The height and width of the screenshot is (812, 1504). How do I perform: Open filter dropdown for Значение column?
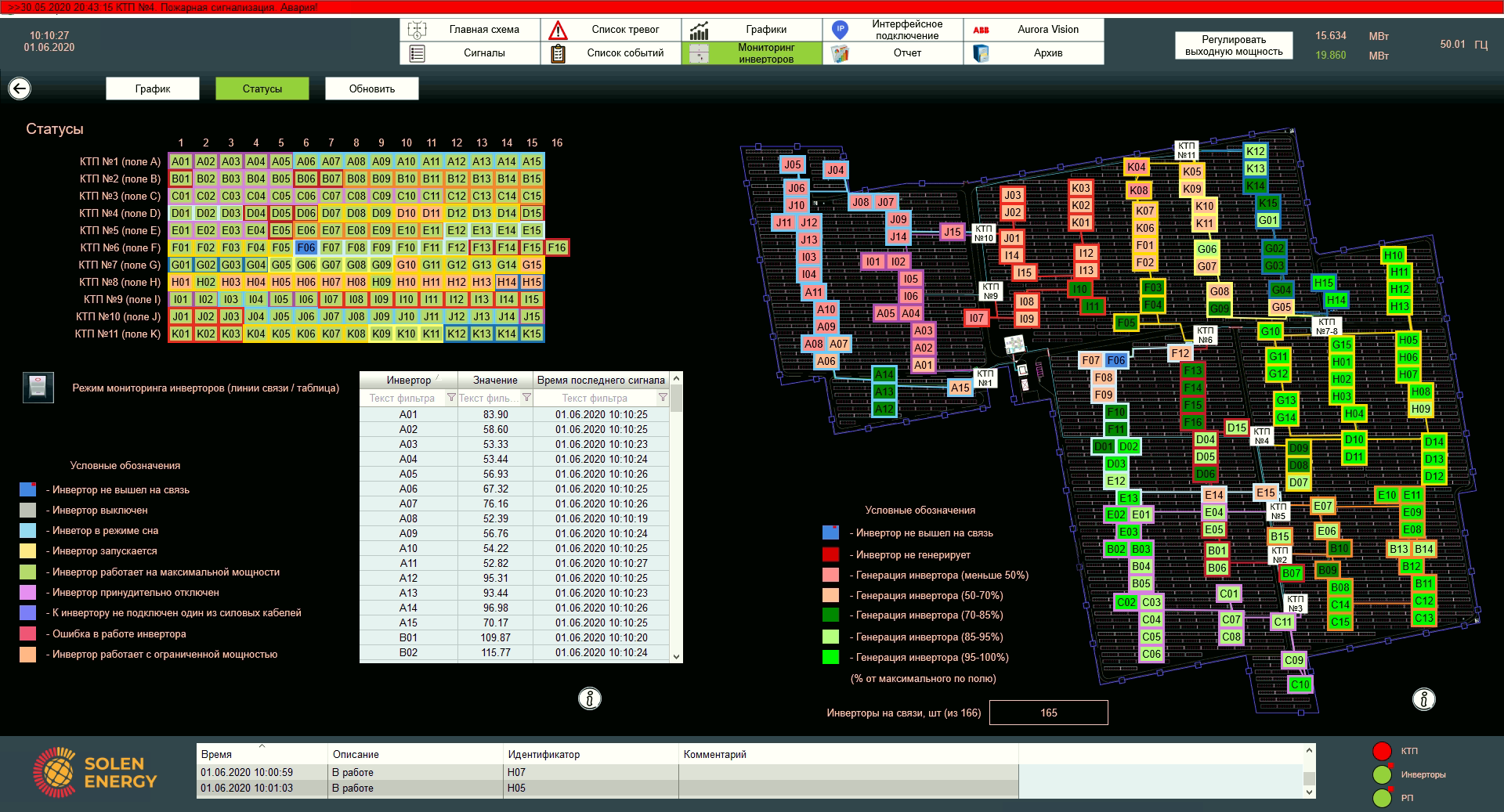[x=527, y=398]
